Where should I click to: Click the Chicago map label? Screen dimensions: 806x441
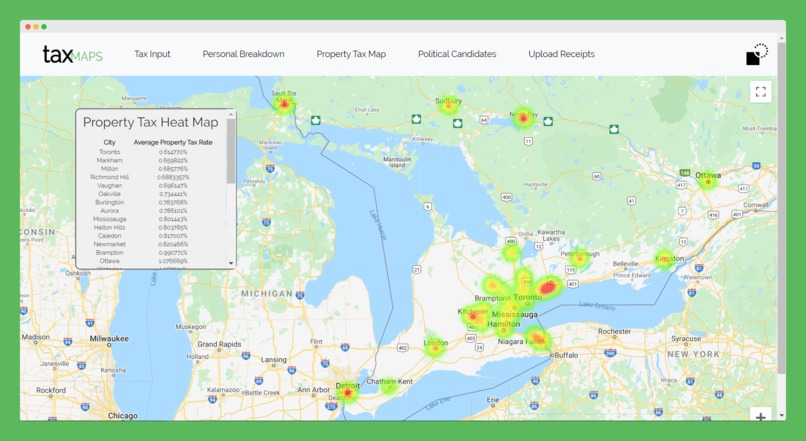click(x=122, y=415)
